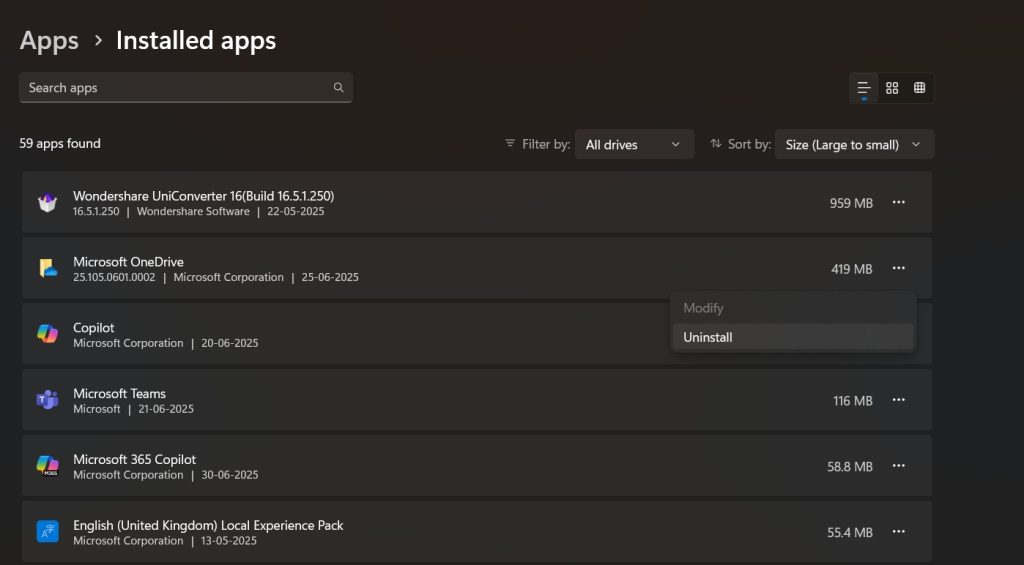Select the Microsoft Teams app name

pyautogui.click(x=120, y=393)
